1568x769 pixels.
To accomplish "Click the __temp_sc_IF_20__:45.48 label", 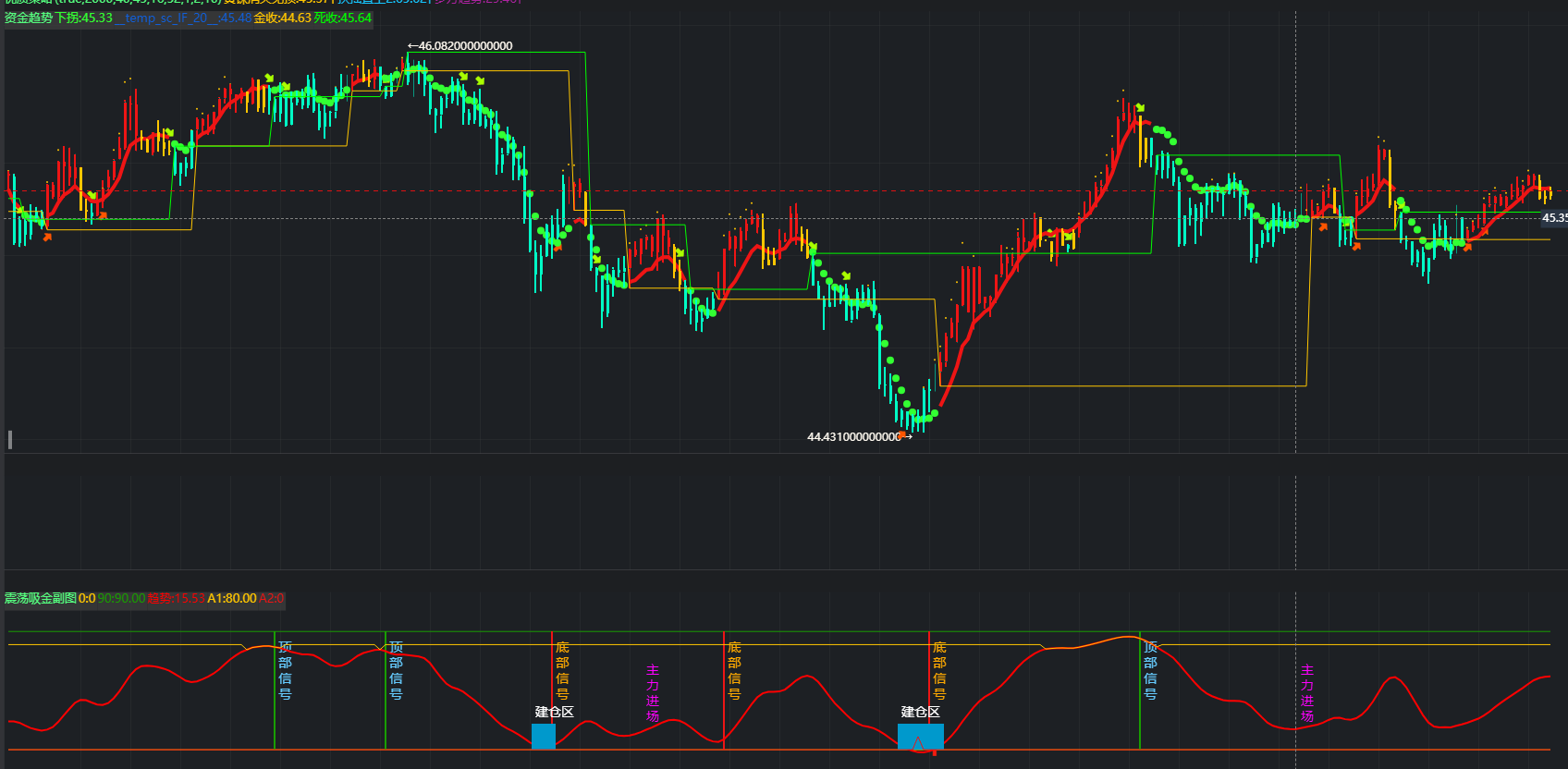I will pos(183,18).
